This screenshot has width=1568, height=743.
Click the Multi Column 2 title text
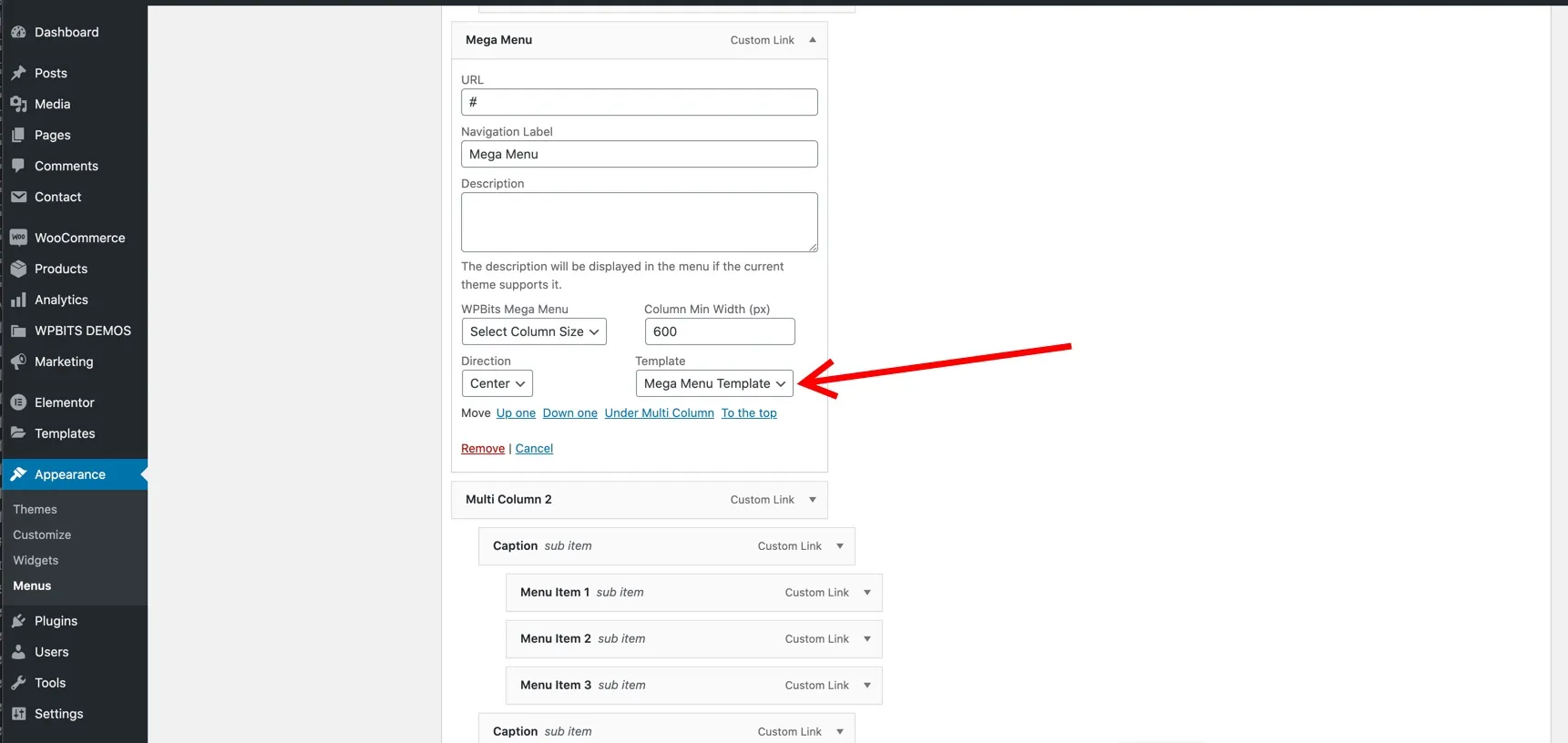(508, 500)
